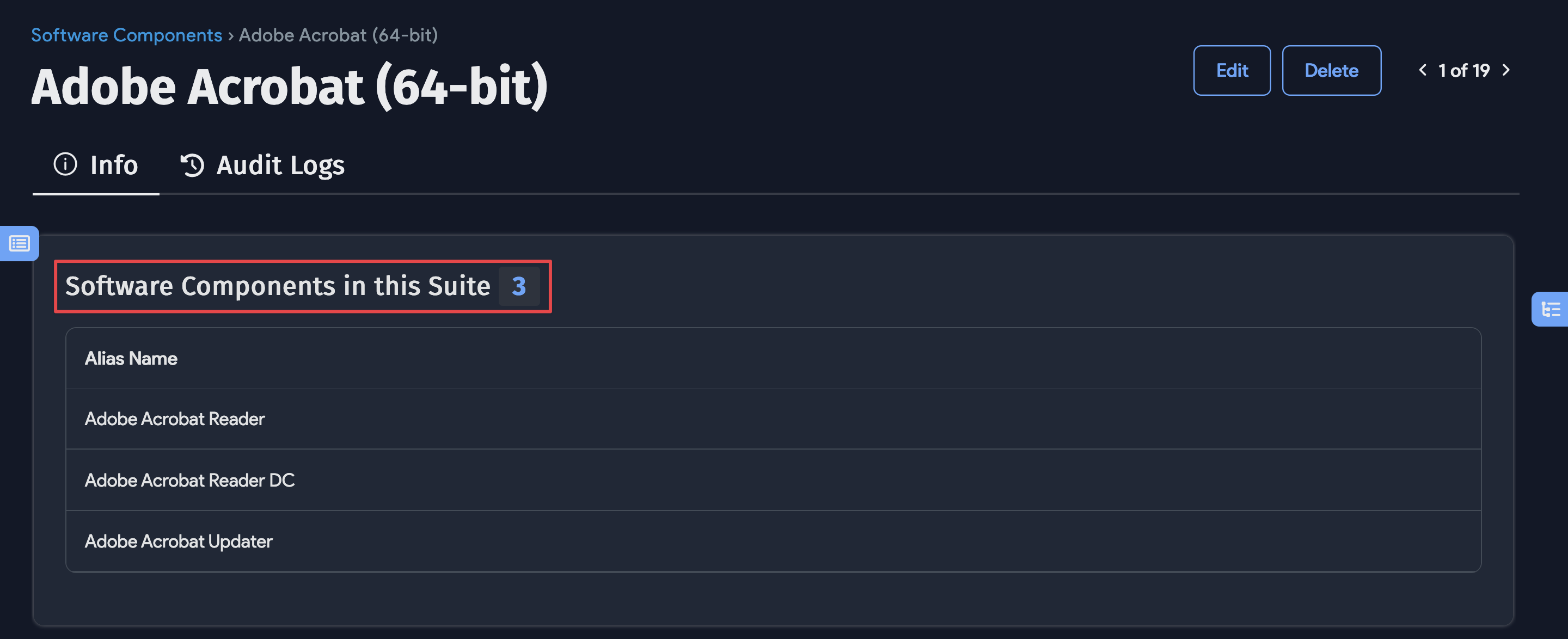The height and width of the screenshot is (639, 1568).
Task: Open the blue tree view panel on the right edge
Action: tap(1552, 309)
